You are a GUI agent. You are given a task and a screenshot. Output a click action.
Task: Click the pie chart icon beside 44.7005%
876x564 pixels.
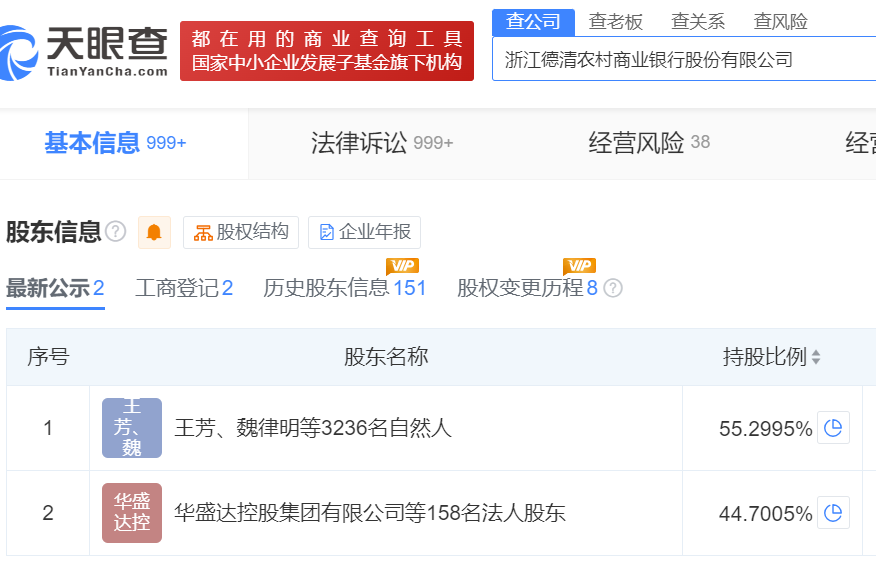click(x=833, y=513)
